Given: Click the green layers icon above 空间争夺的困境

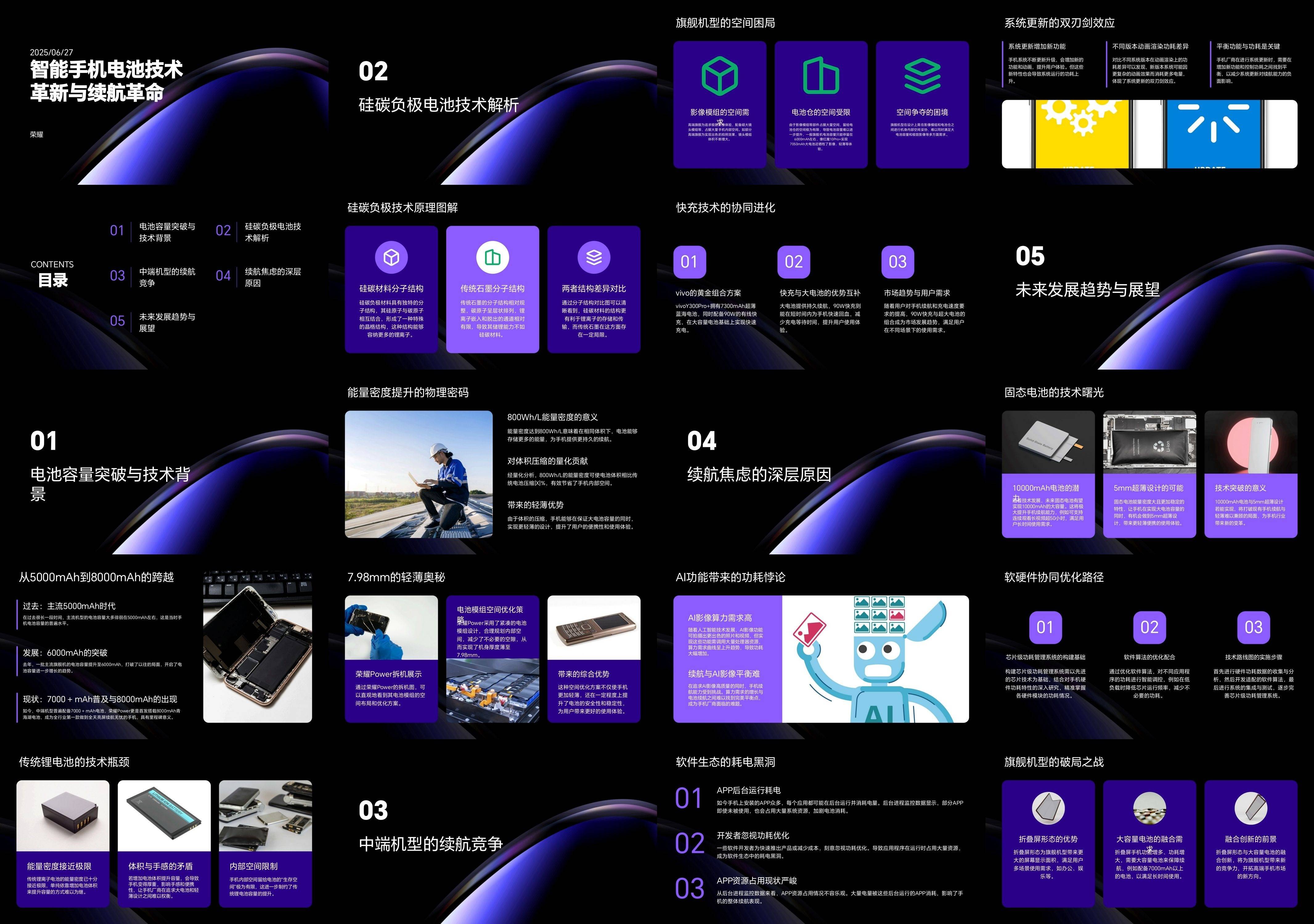Looking at the screenshot, I should [x=922, y=75].
